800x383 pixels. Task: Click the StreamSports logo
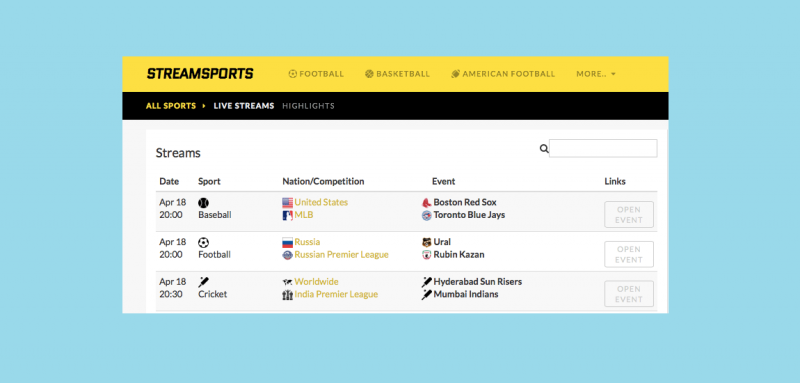point(200,74)
